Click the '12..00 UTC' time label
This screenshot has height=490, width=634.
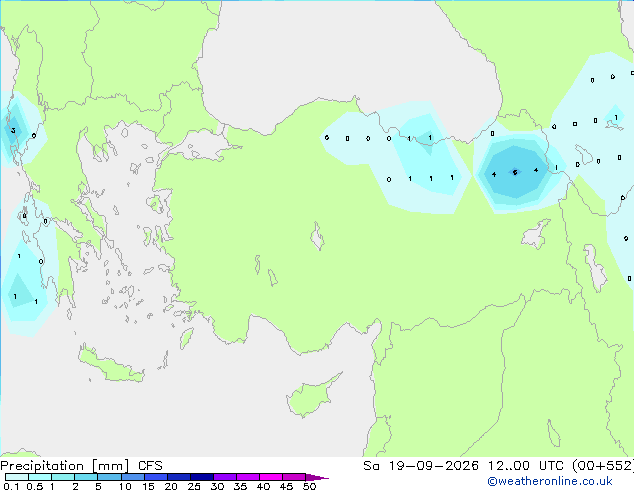click(x=526, y=466)
